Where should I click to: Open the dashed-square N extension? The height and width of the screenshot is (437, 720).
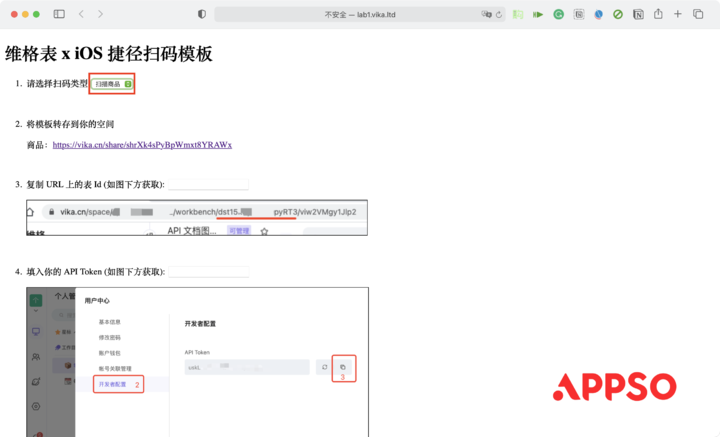579,15
